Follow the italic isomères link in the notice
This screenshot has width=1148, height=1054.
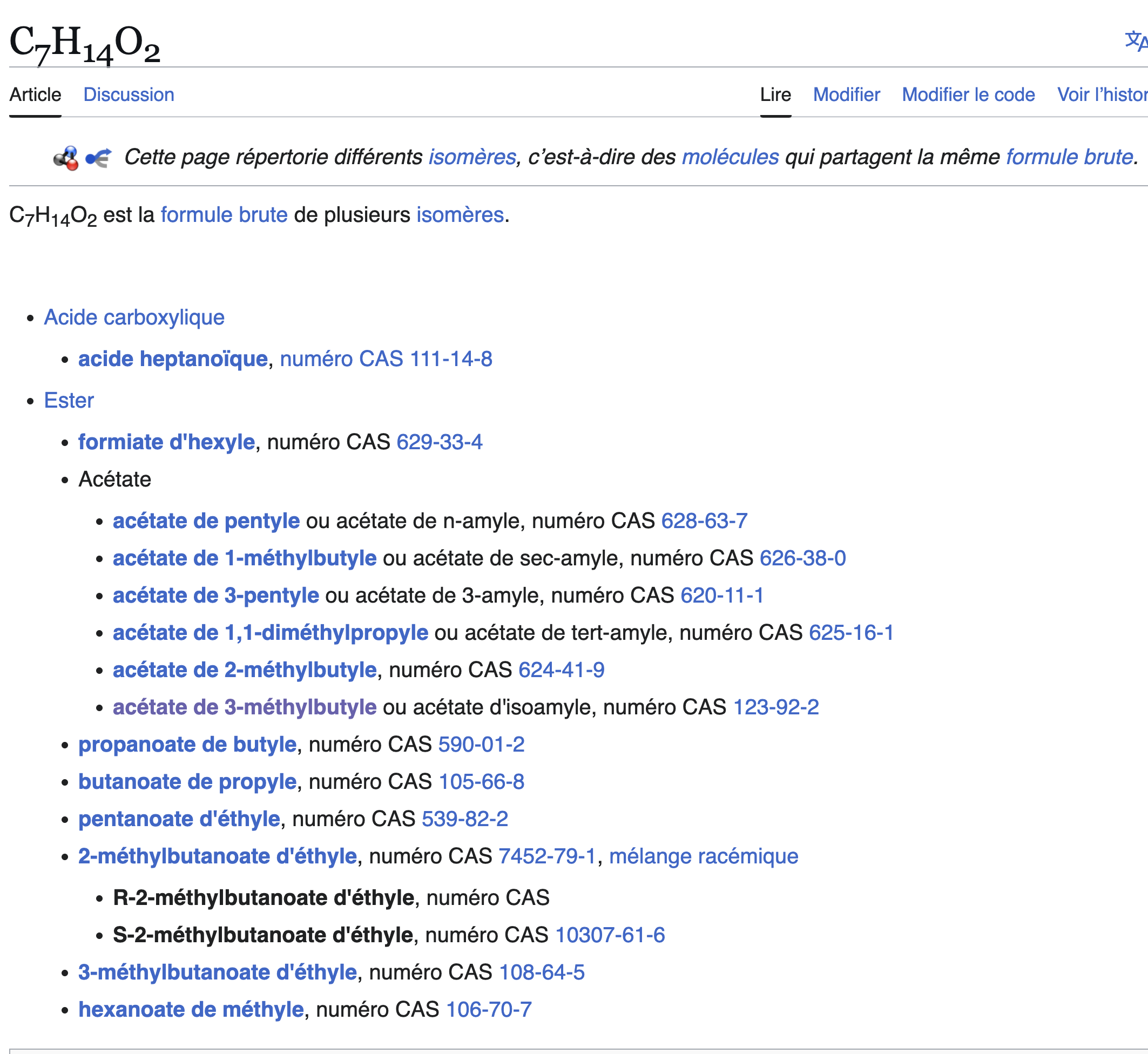coord(472,157)
